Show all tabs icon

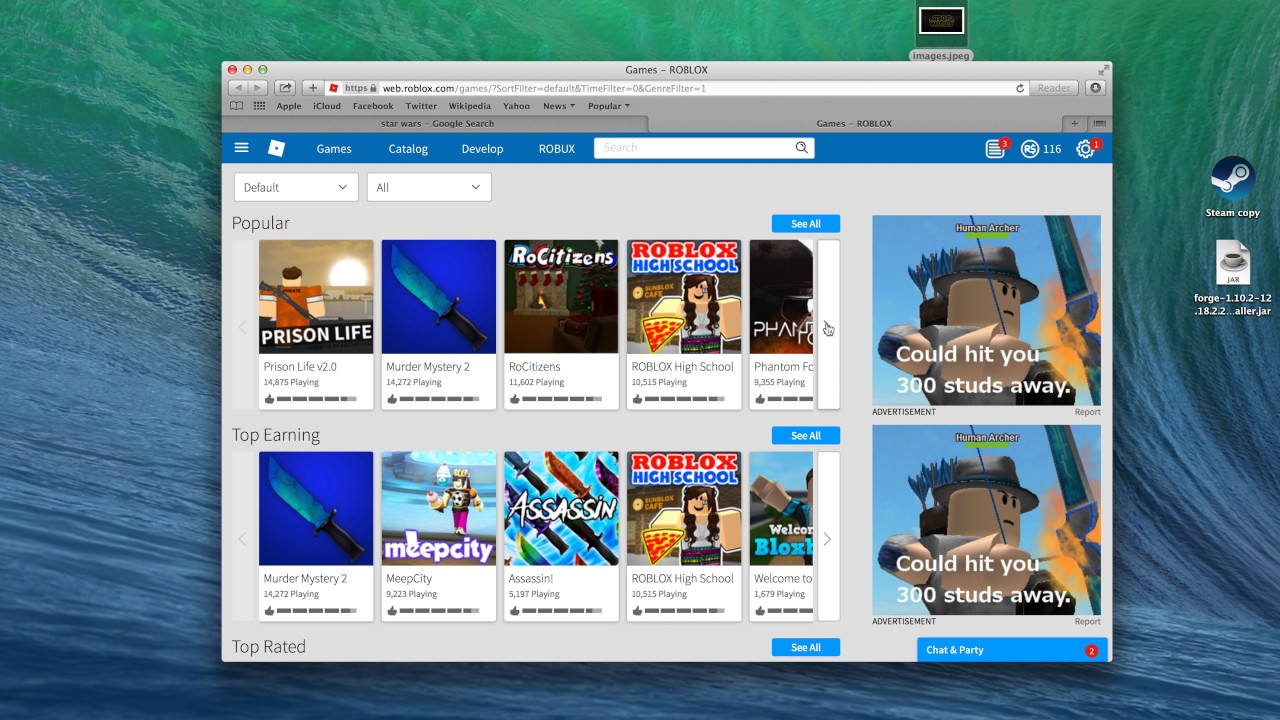[1099, 124]
